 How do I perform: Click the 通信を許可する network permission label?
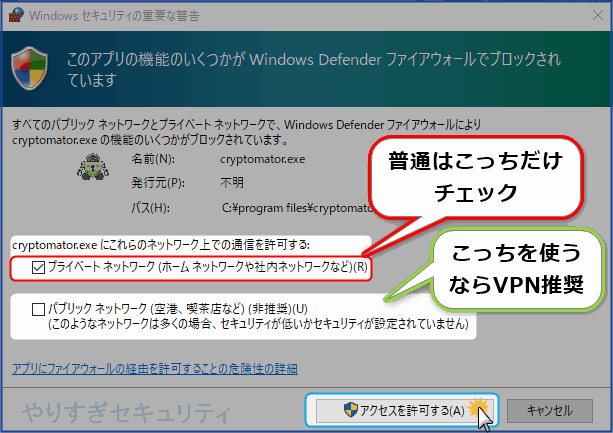pos(161,245)
